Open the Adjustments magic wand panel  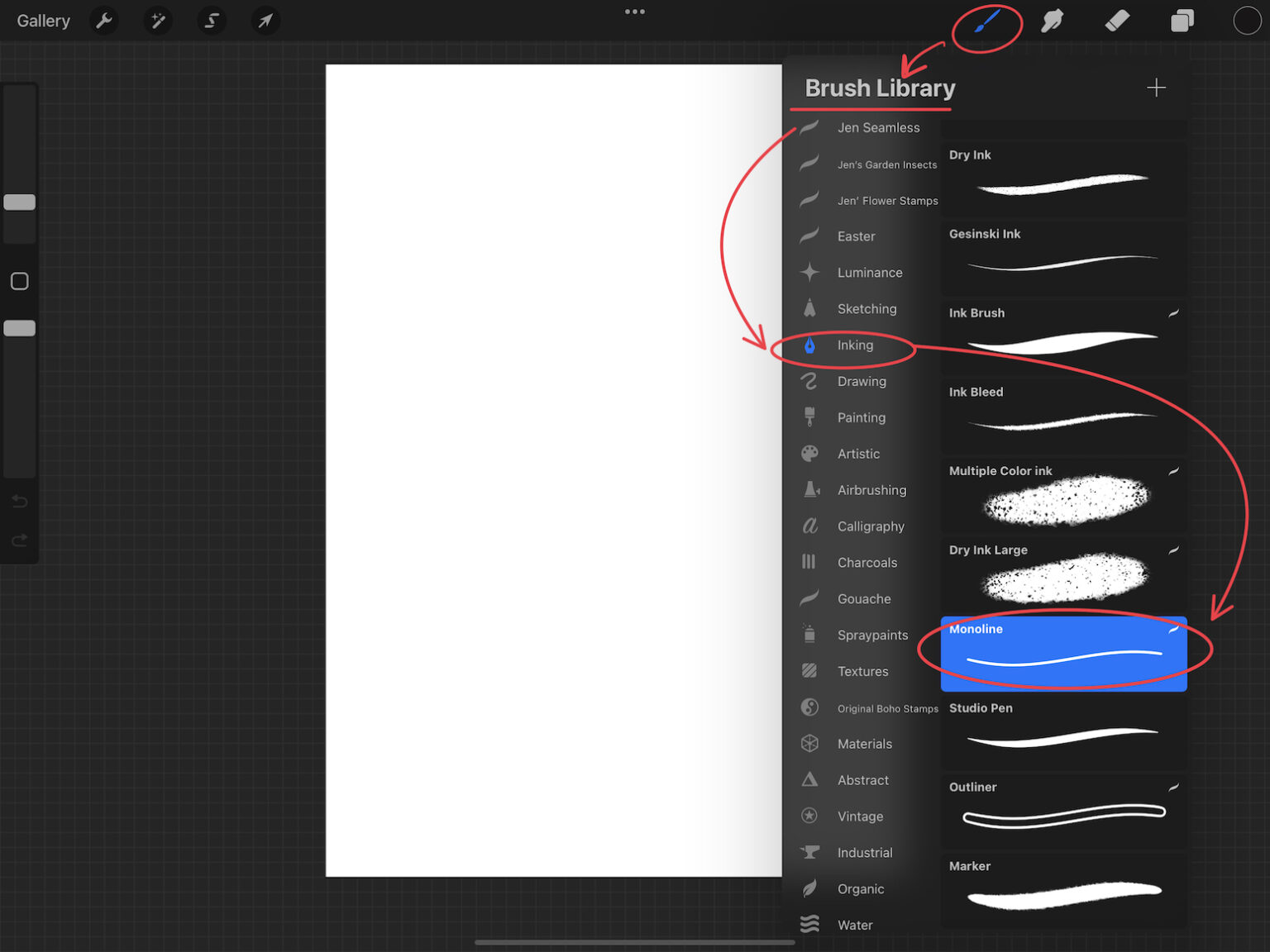158,21
